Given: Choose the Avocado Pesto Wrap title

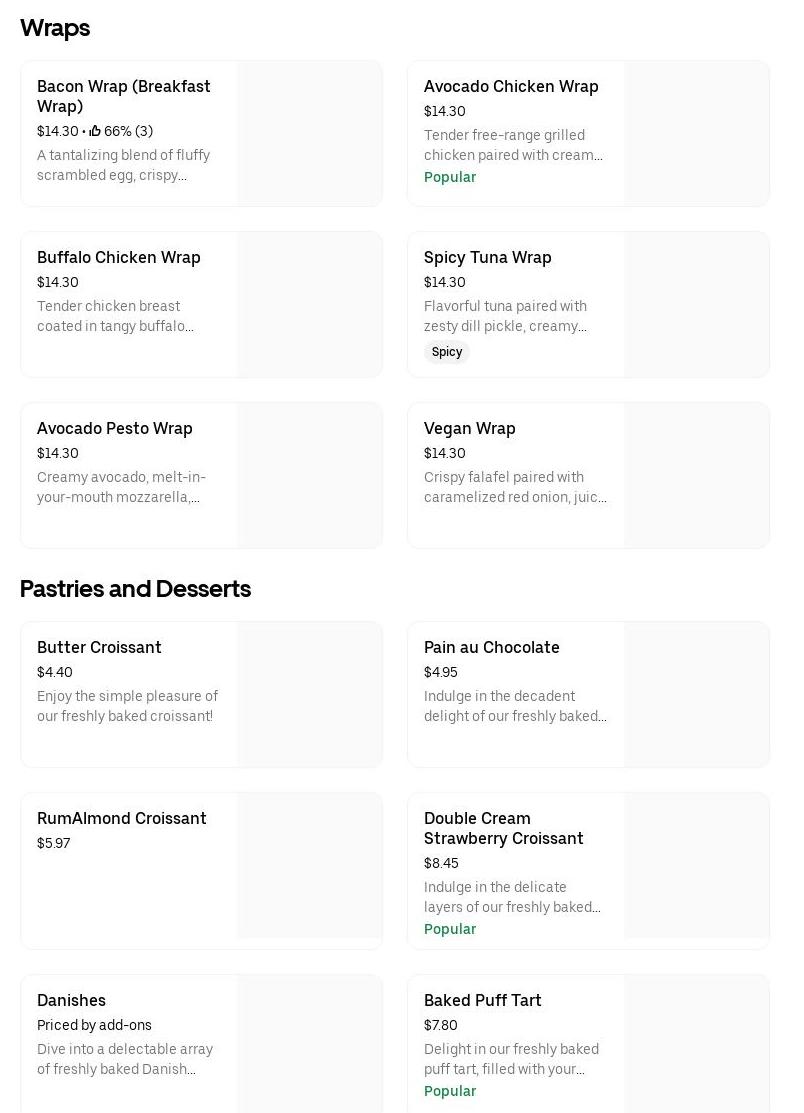Looking at the screenshot, I should [x=114, y=428].
